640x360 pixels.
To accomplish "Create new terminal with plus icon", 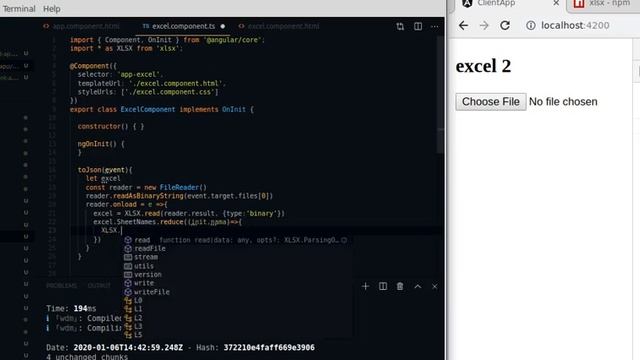I will pyautogui.click(x=365, y=287).
